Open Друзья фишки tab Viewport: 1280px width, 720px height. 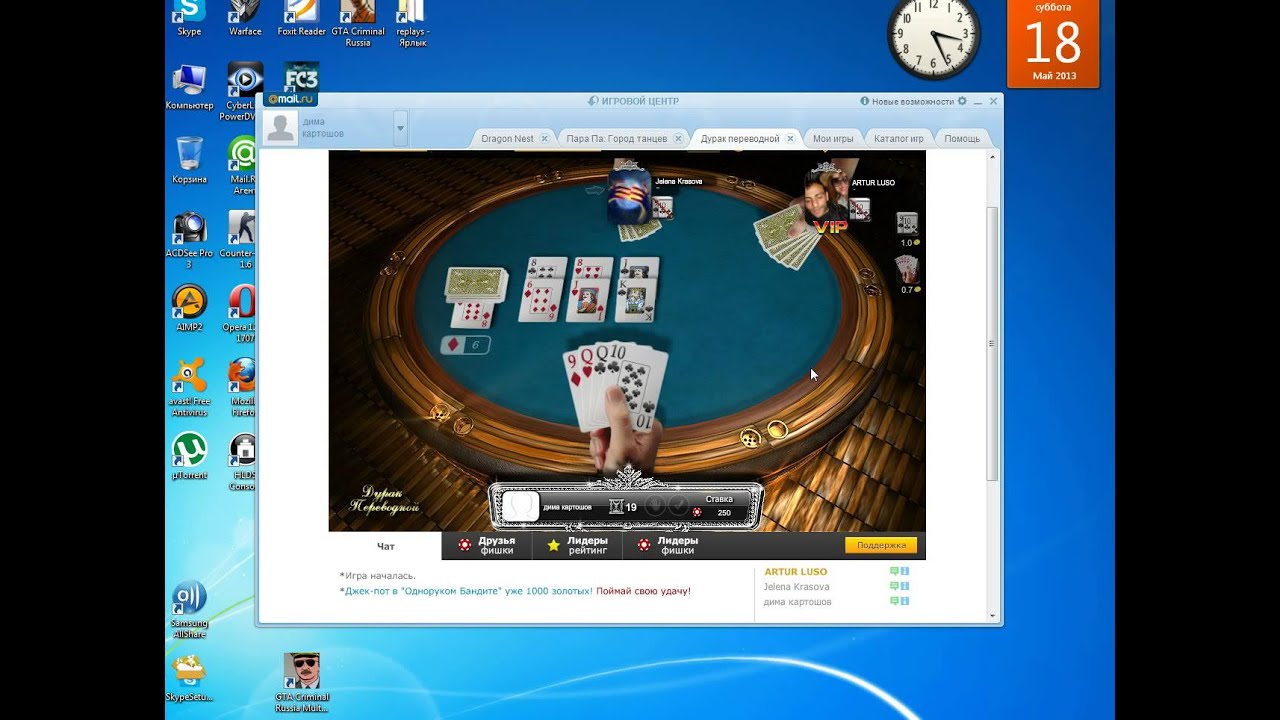click(486, 546)
